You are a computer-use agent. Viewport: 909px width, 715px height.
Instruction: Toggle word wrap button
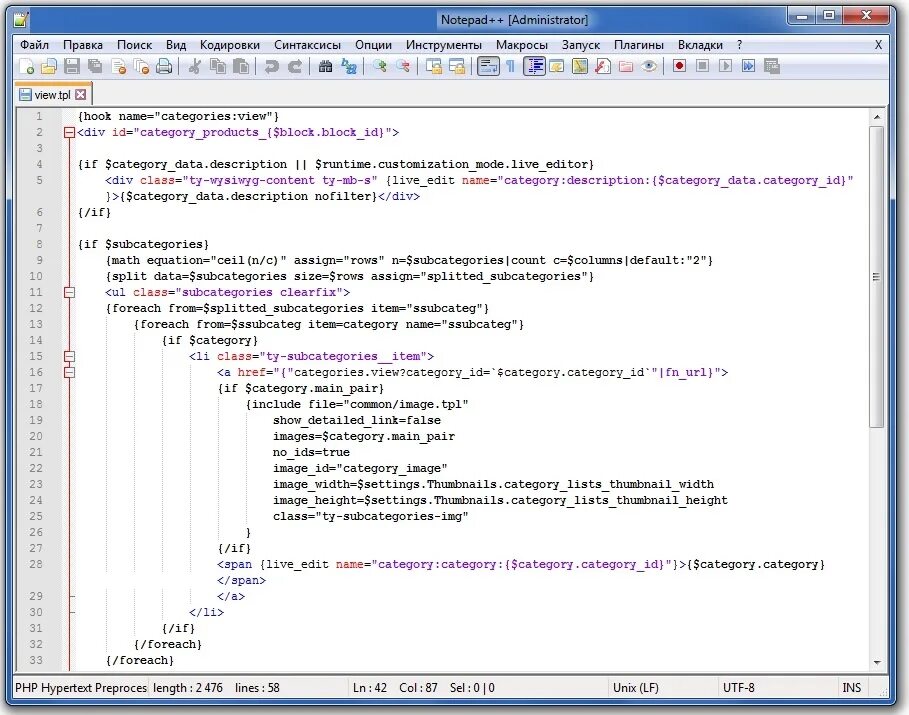click(488, 66)
